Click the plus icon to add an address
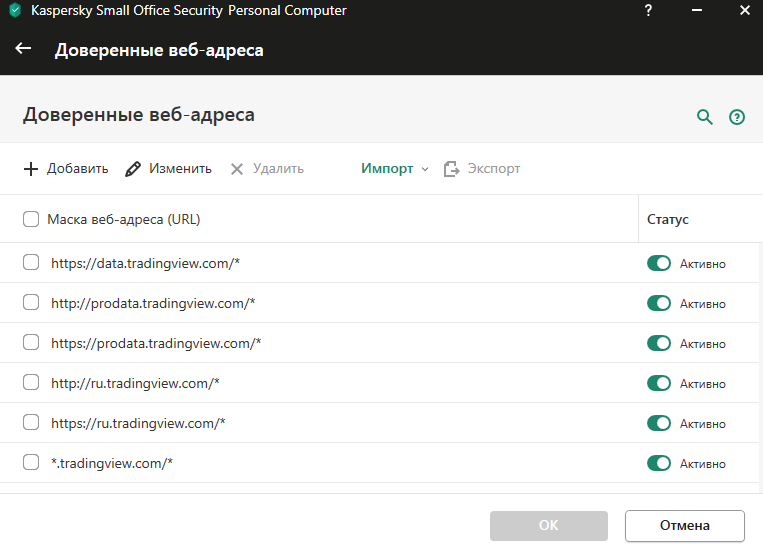Screen dimensions: 763x546 click(x=31, y=169)
